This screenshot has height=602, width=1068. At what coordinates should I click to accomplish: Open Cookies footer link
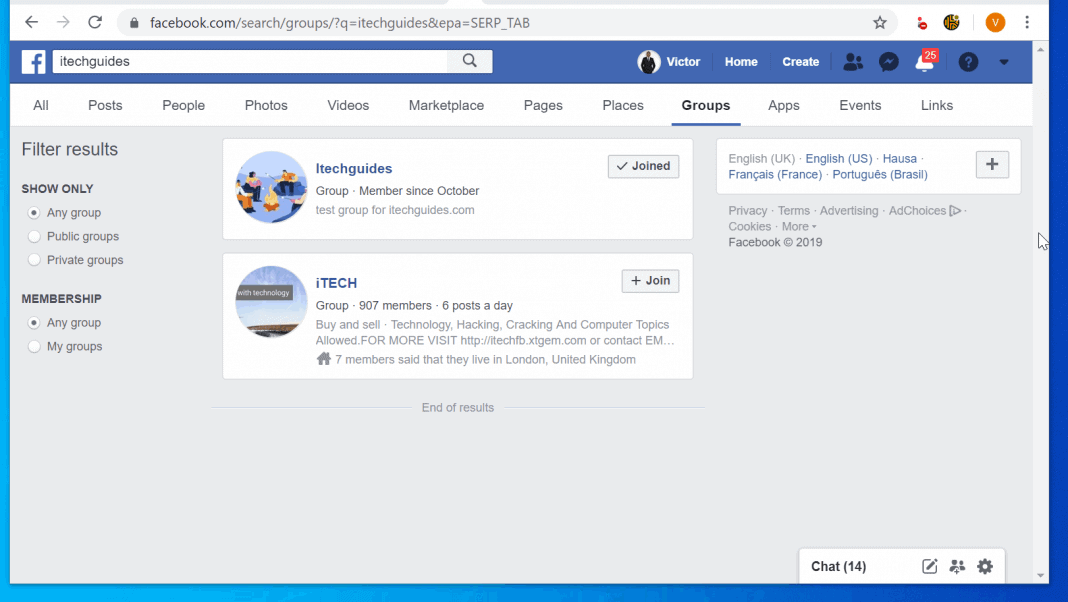(749, 227)
